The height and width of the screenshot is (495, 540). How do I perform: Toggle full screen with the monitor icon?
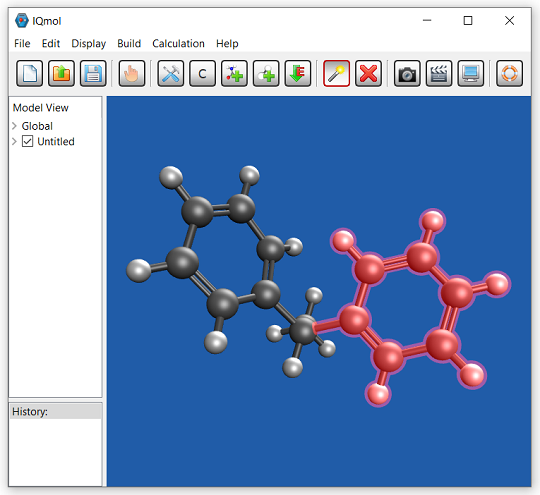coord(470,73)
